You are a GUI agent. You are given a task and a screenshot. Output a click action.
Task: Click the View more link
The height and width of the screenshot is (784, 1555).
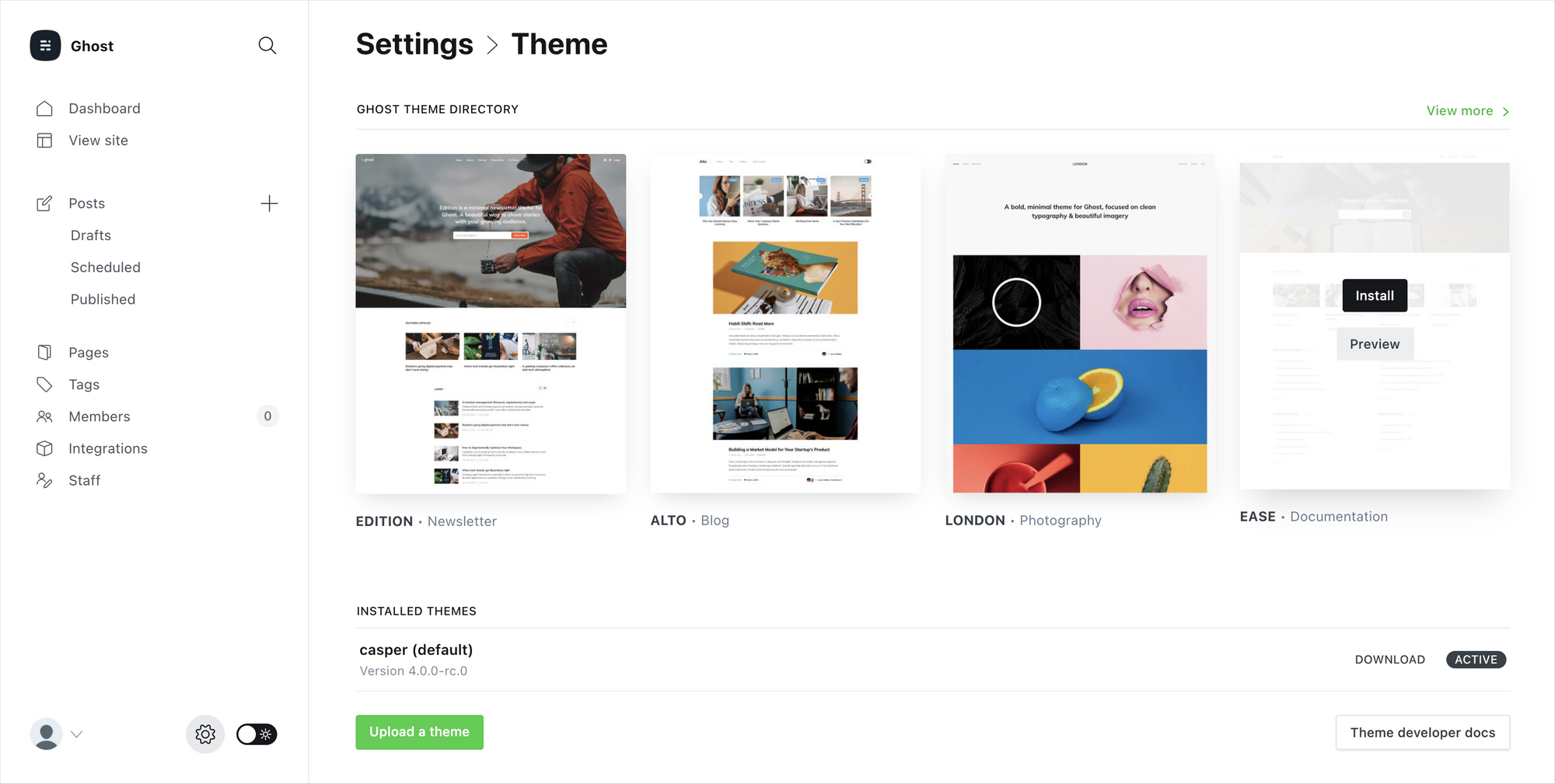pos(1466,111)
